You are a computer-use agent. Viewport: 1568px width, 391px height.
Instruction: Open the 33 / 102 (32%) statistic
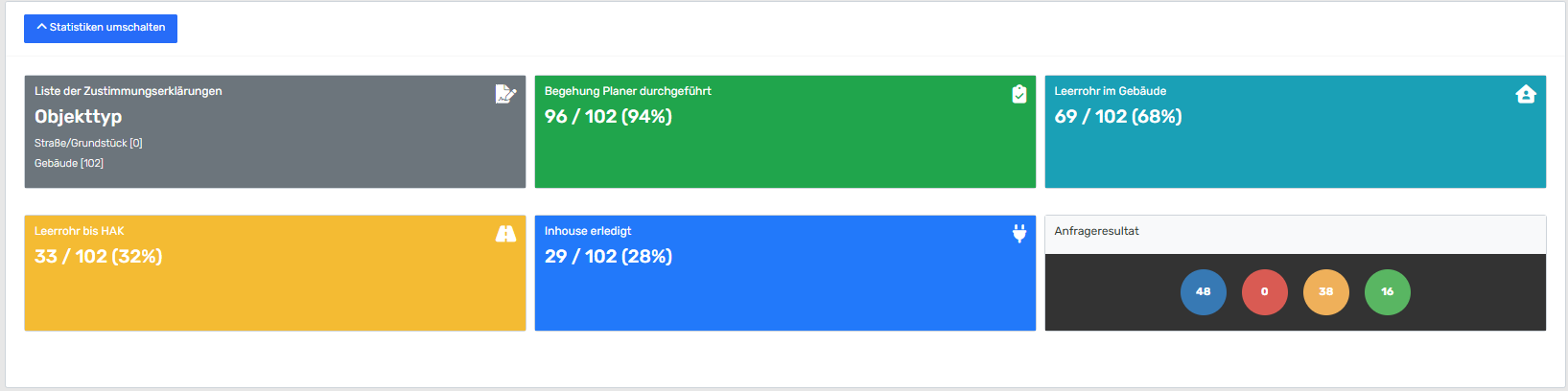point(98,257)
